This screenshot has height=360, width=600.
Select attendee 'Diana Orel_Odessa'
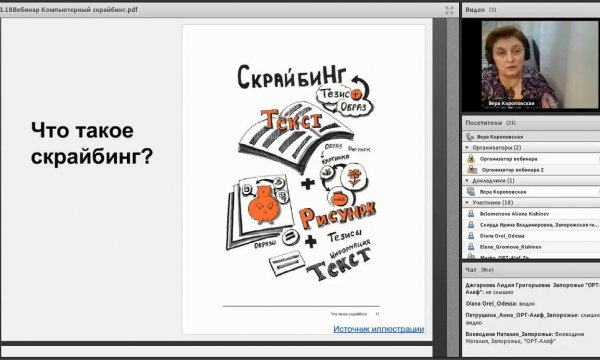(502, 236)
